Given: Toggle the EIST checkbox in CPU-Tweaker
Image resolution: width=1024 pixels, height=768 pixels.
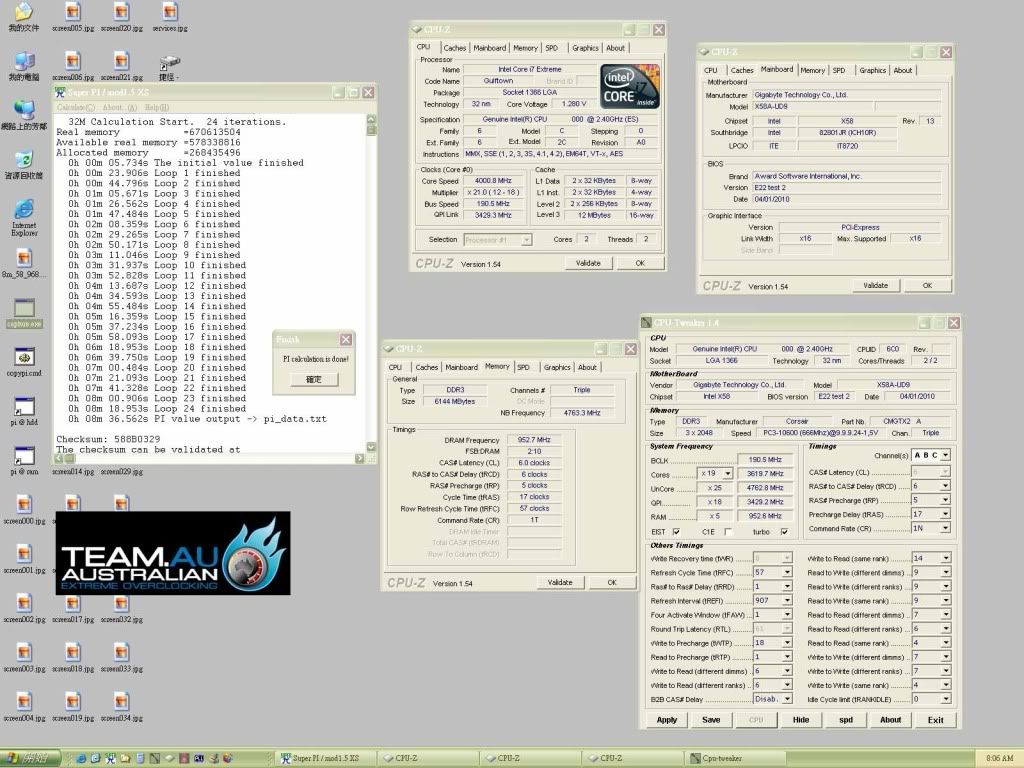Looking at the screenshot, I should tap(676, 532).
